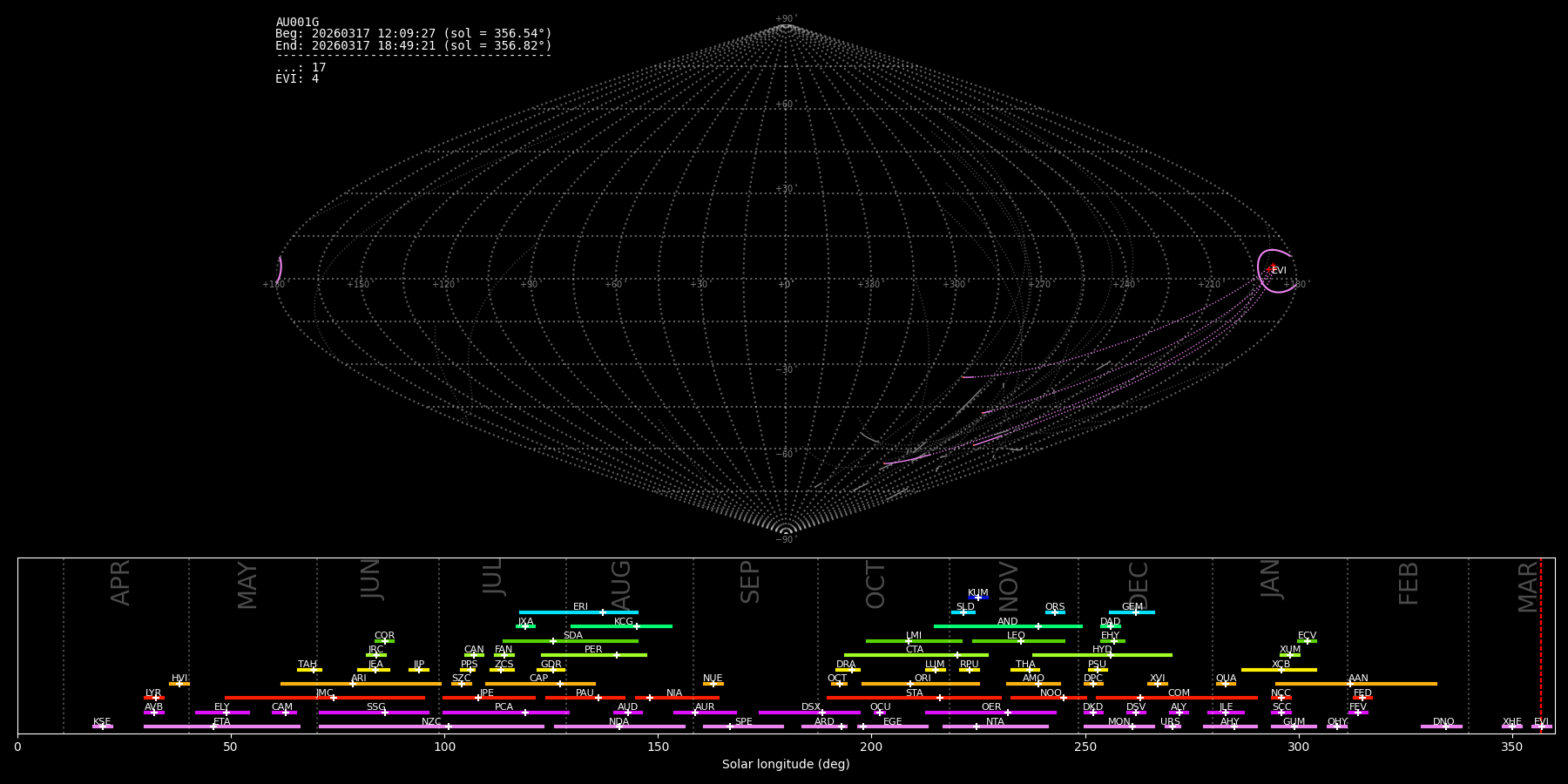Viewport: 1568px width, 784px height.
Task: Select the DEC month label
Action: coord(1139,584)
